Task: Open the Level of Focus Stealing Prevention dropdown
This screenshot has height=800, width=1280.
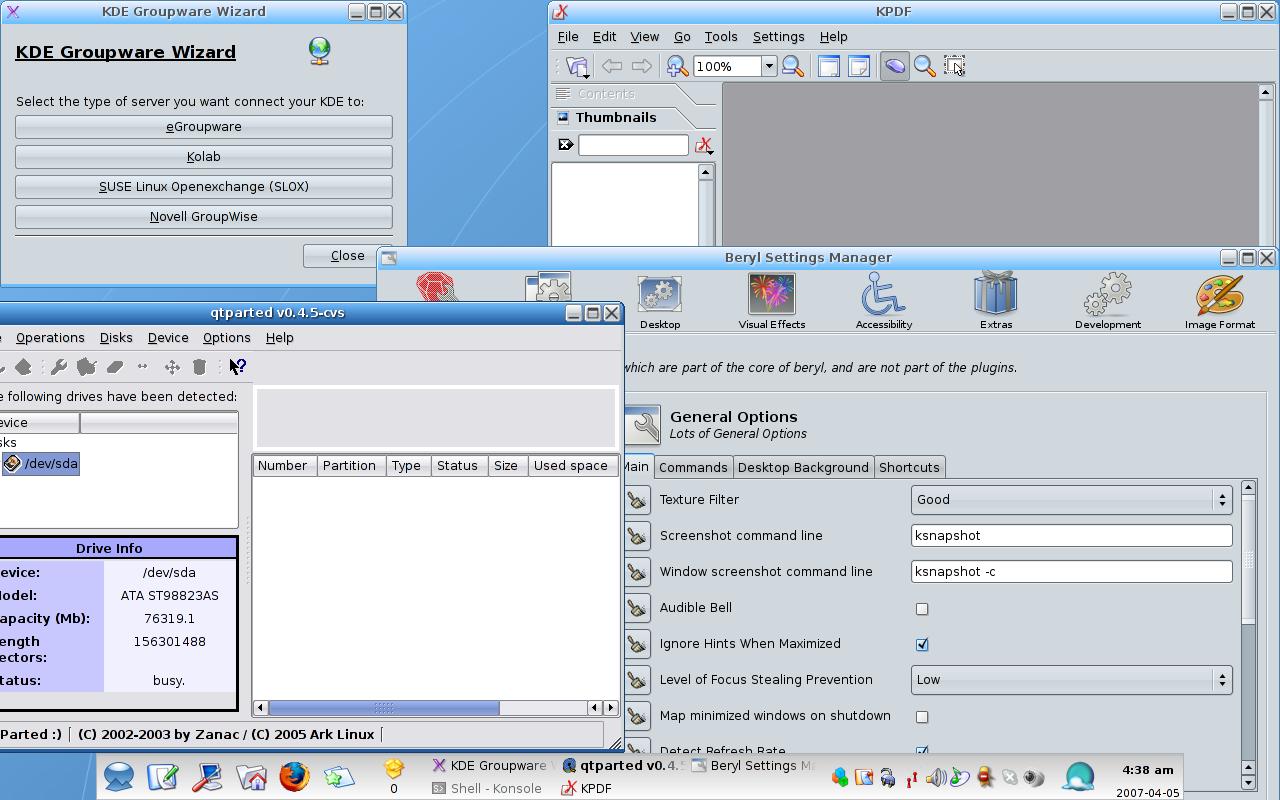Action: (1071, 680)
